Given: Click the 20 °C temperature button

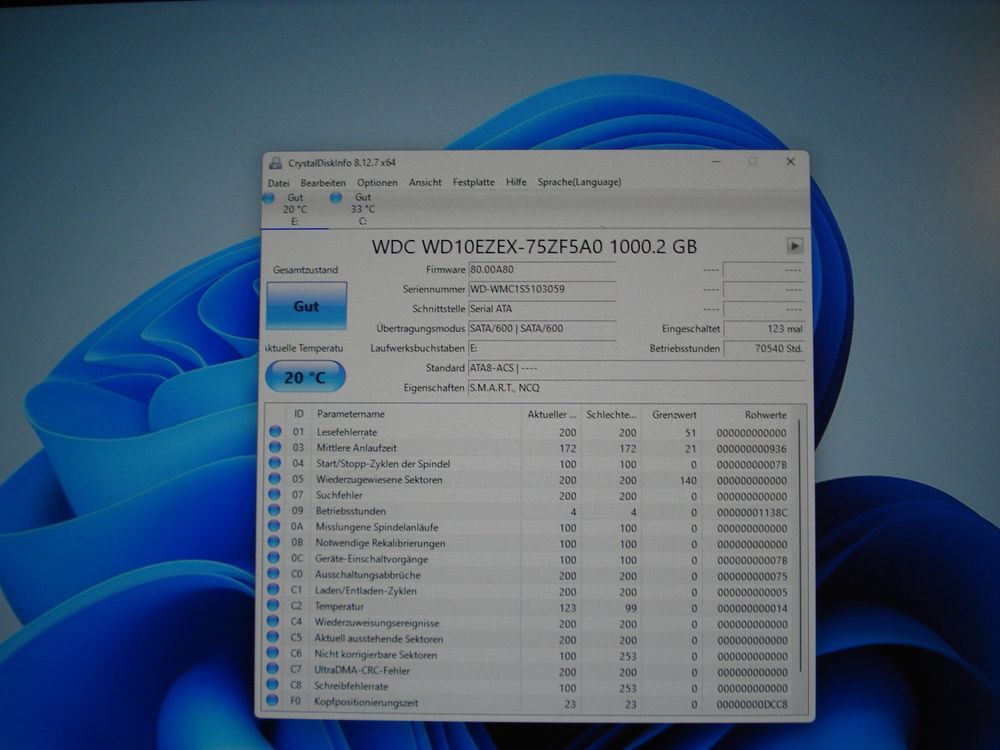Looking at the screenshot, I should coord(305,377).
